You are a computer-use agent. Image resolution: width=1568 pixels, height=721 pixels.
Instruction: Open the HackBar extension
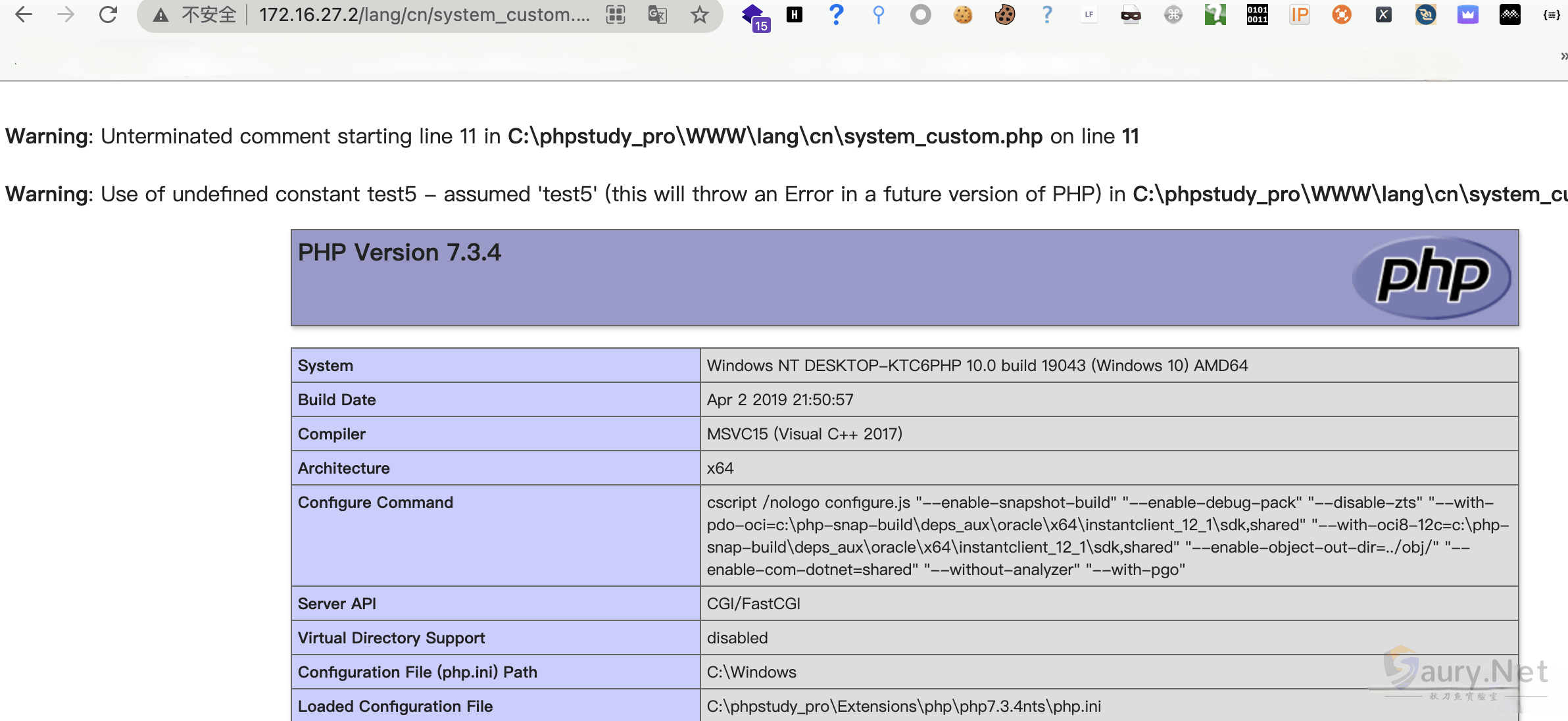795,14
